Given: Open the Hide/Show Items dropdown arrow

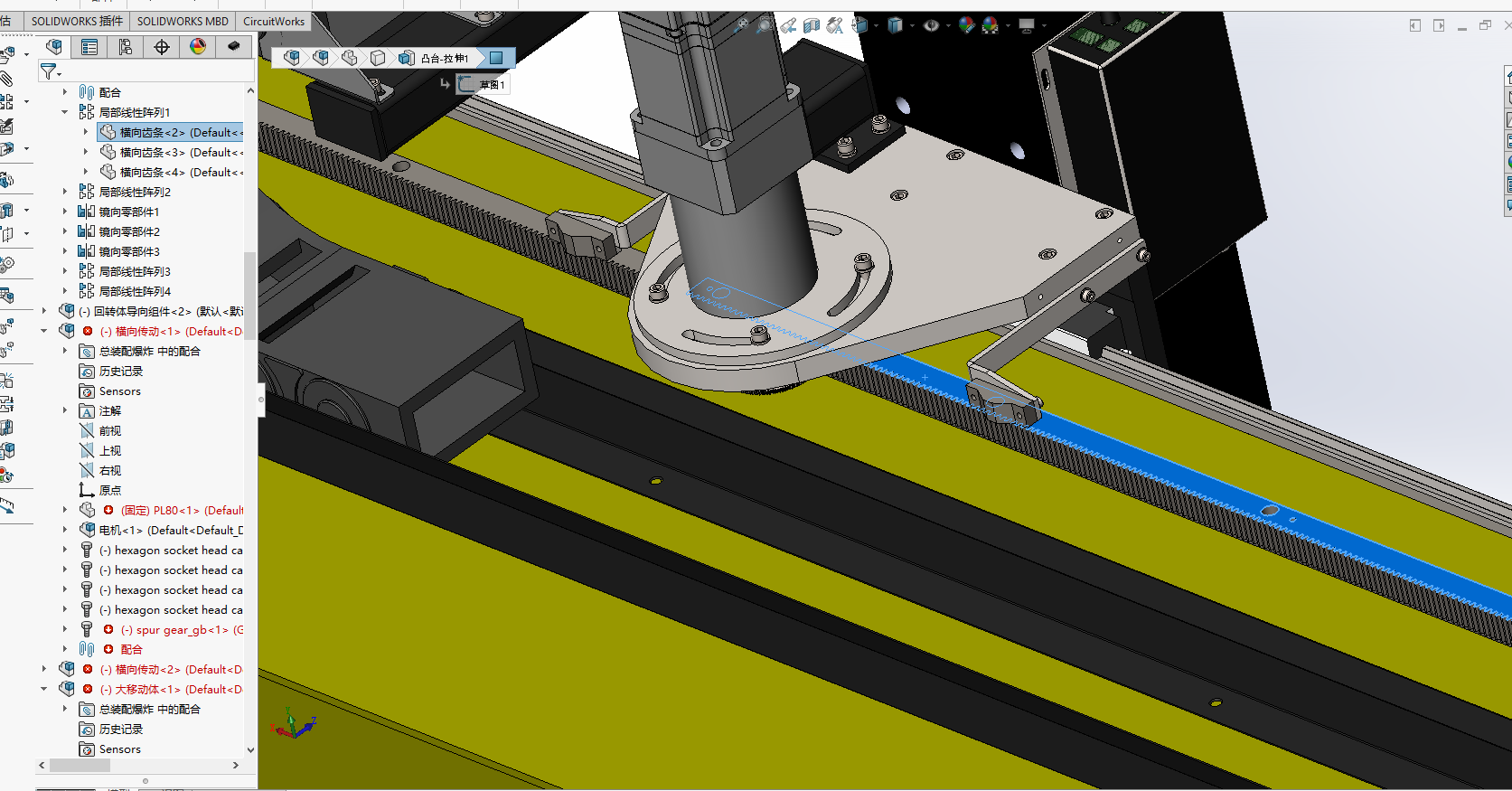Looking at the screenshot, I should coord(947,25).
